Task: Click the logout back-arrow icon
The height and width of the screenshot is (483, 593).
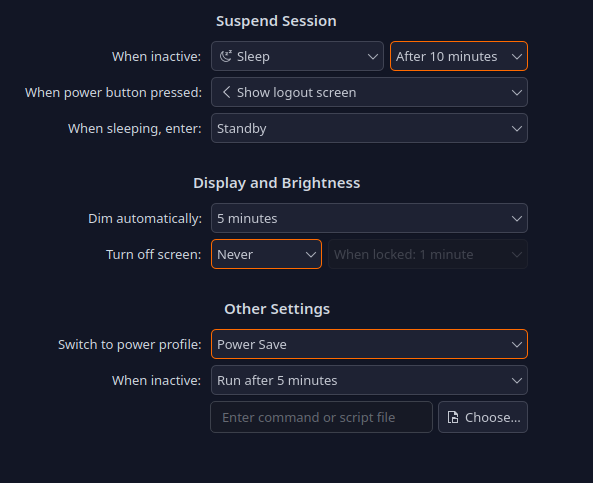Action: [x=226, y=92]
